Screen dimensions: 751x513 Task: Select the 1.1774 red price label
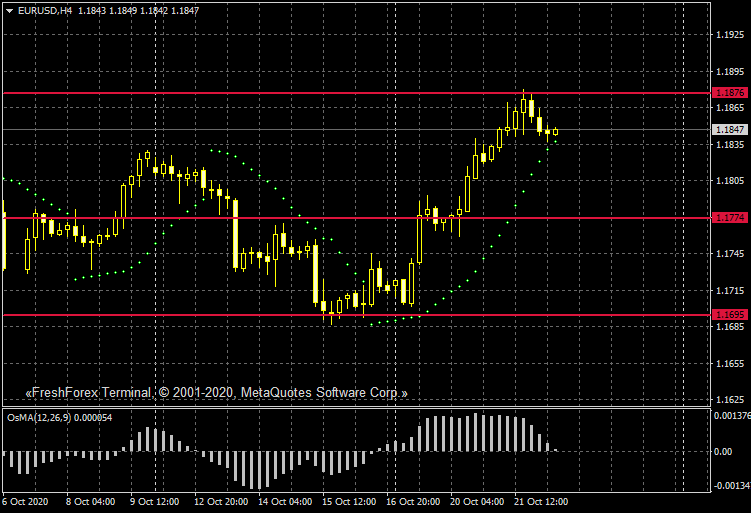(730, 217)
